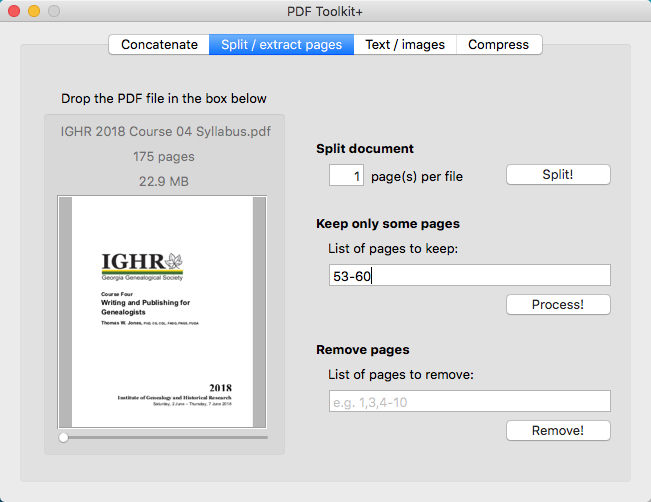The image size is (651, 502).
Task: Click the gray zoom window button
Action: (x=54, y=11)
